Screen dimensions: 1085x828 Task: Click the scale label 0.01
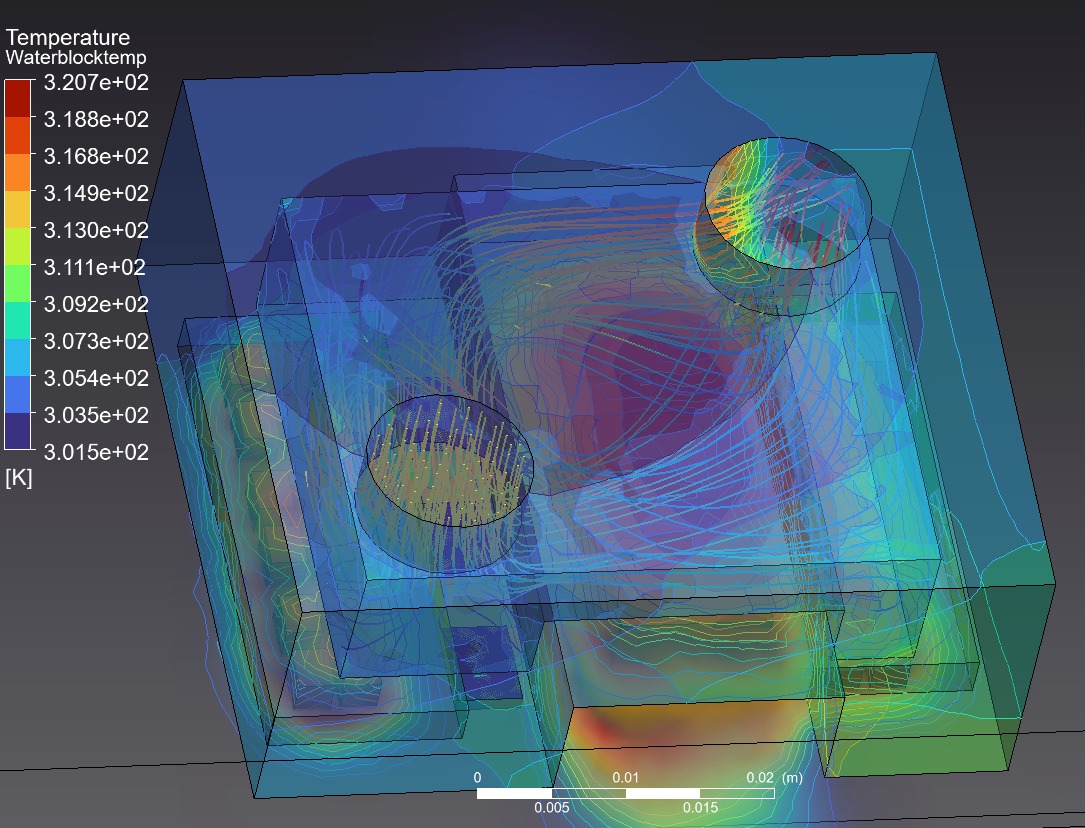pyautogui.click(x=626, y=778)
